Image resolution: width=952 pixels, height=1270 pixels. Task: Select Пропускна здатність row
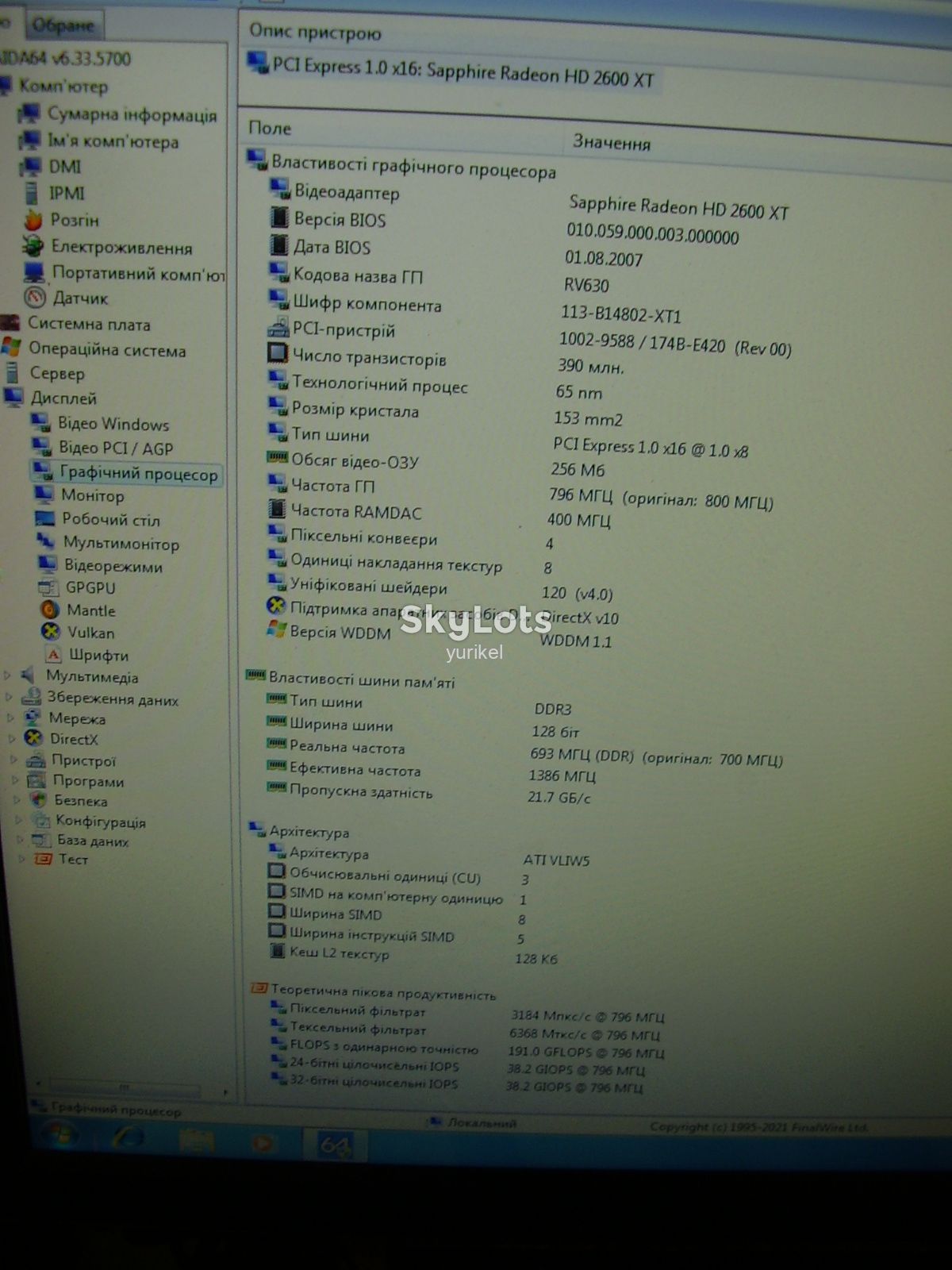tap(428, 794)
